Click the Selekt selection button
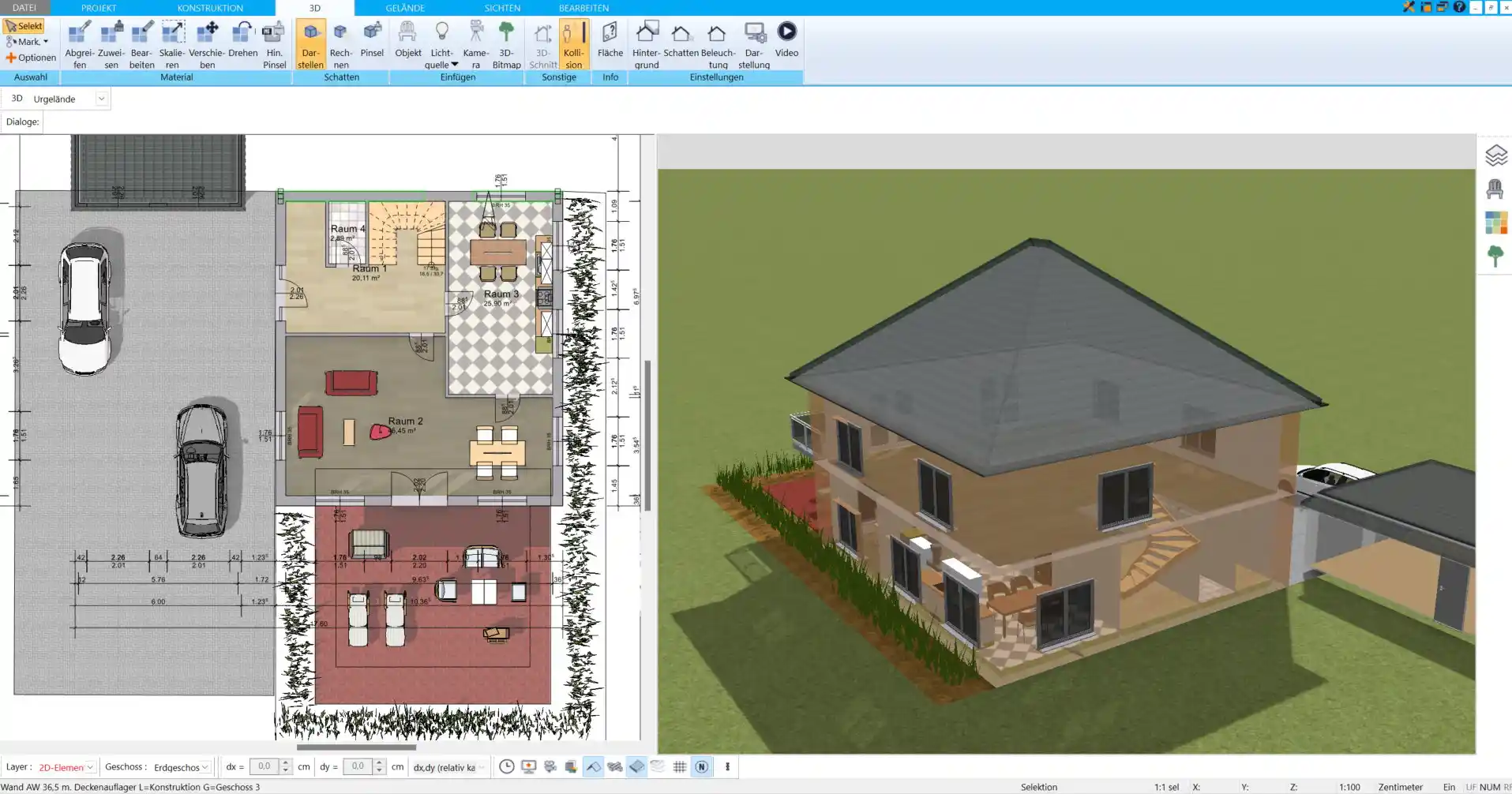This screenshot has width=1512, height=794. pos(24,26)
